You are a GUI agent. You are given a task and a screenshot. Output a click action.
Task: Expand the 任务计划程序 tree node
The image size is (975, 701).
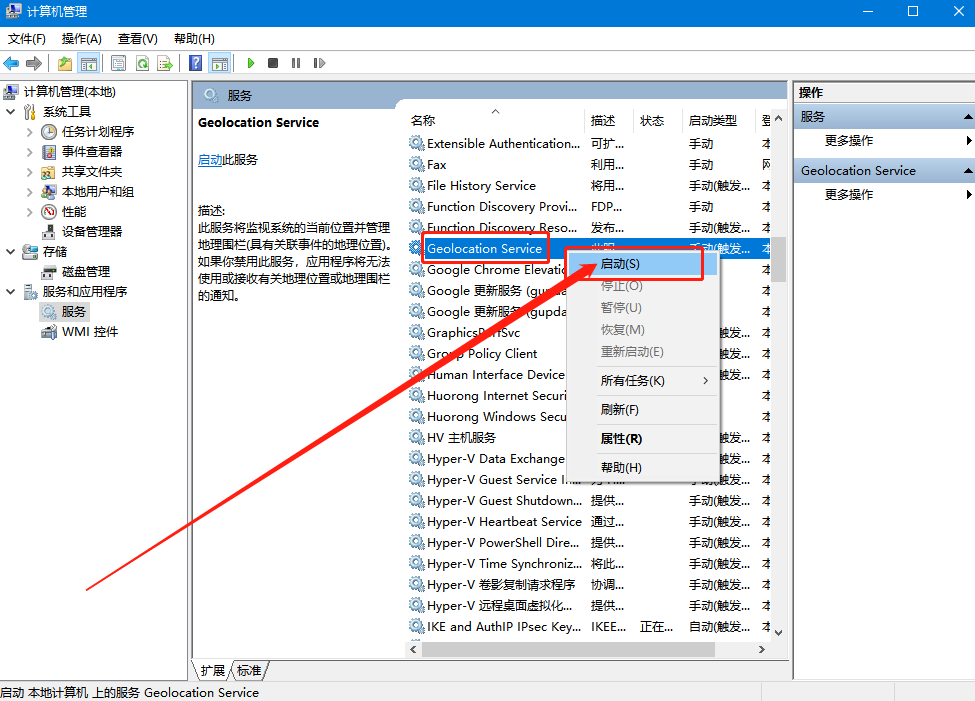[30, 132]
